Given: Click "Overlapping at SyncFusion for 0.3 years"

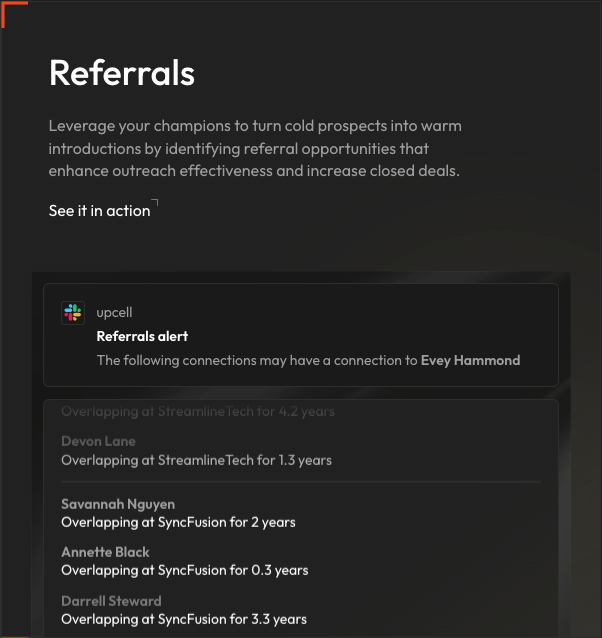Looking at the screenshot, I should point(184,570).
